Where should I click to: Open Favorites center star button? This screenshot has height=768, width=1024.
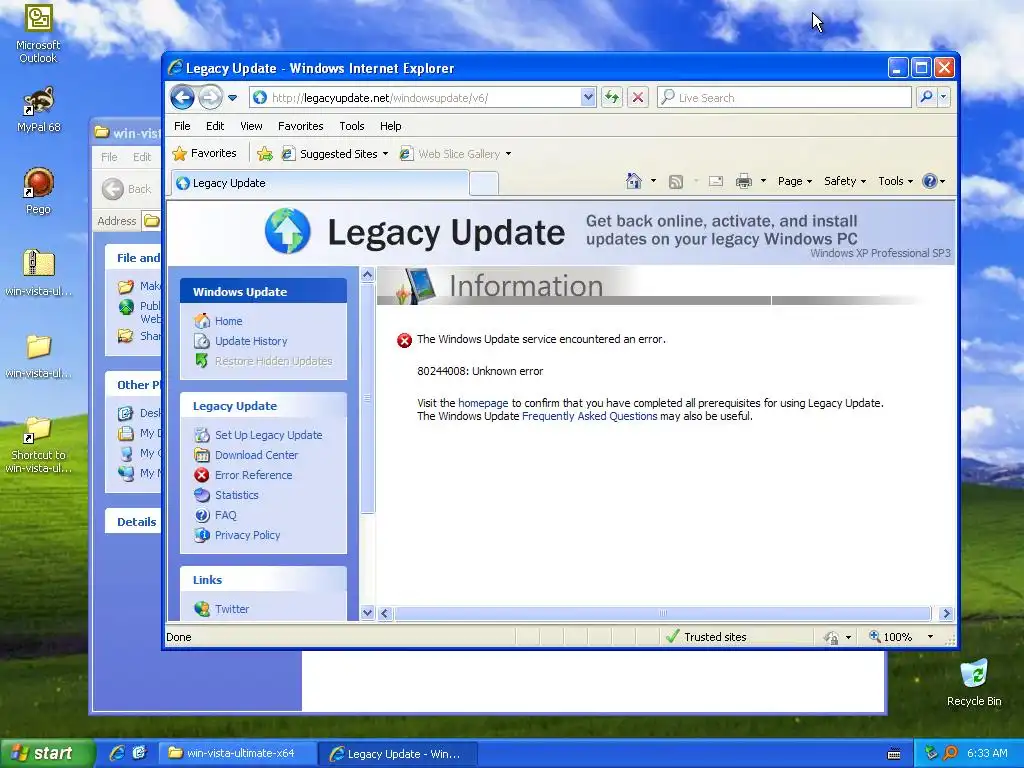click(204, 153)
